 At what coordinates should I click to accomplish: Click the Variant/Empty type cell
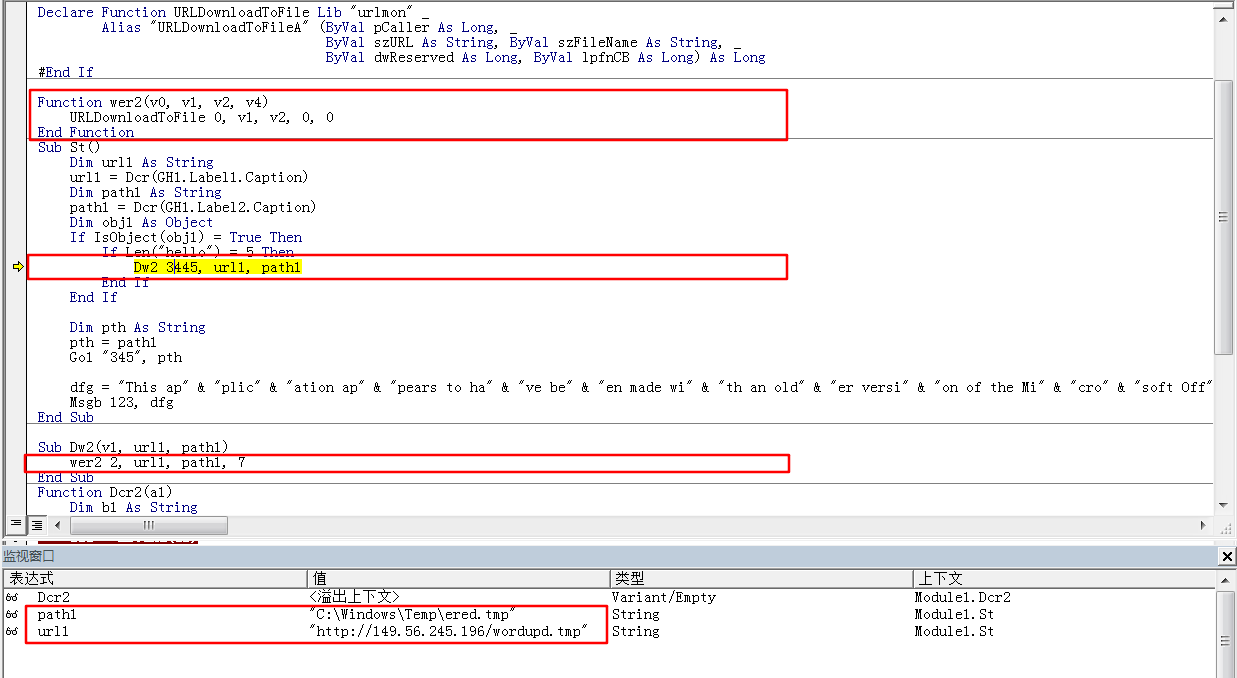(x=664, y=598)
